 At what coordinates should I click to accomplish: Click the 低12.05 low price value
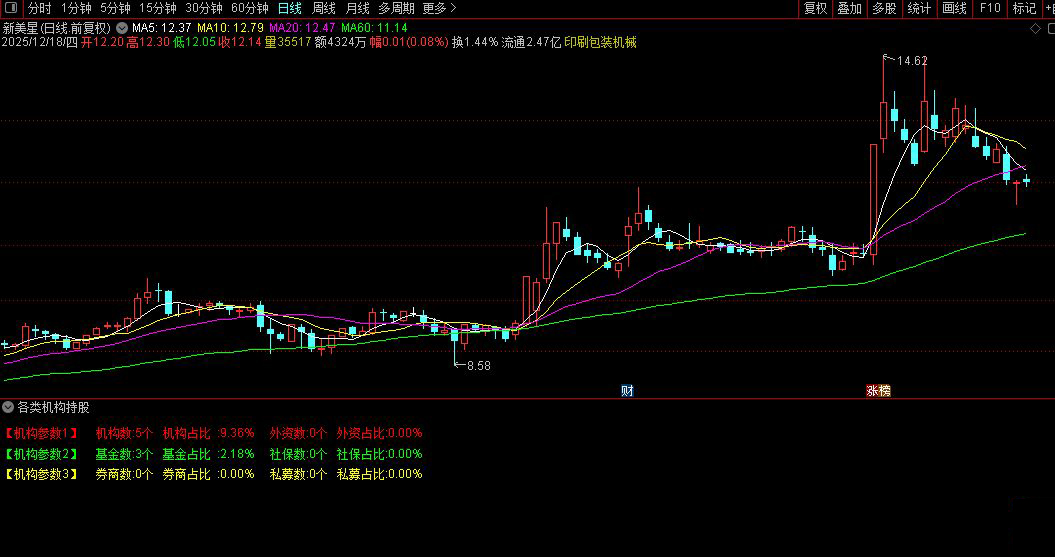[194, 42]
